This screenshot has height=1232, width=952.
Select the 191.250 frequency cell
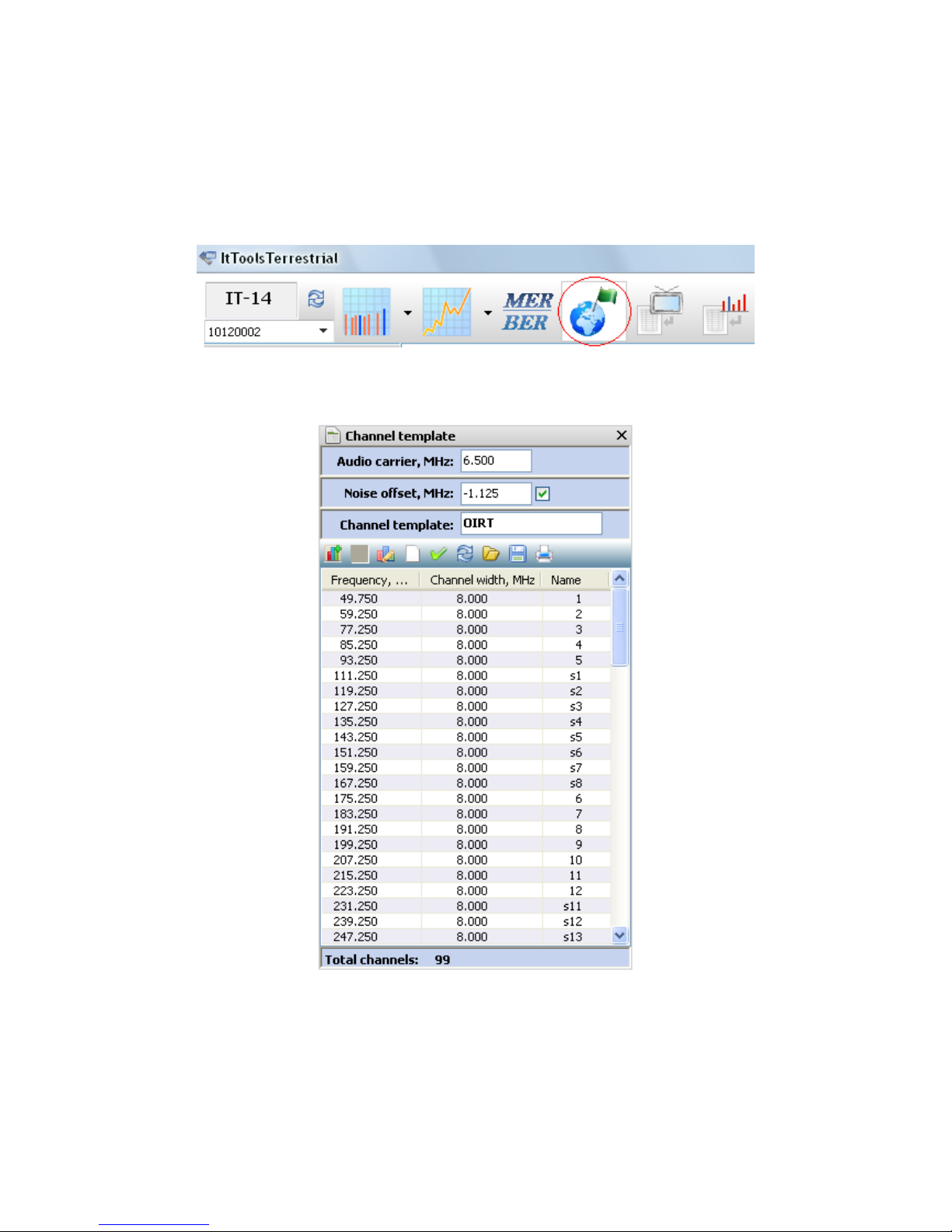pos(371,829)
